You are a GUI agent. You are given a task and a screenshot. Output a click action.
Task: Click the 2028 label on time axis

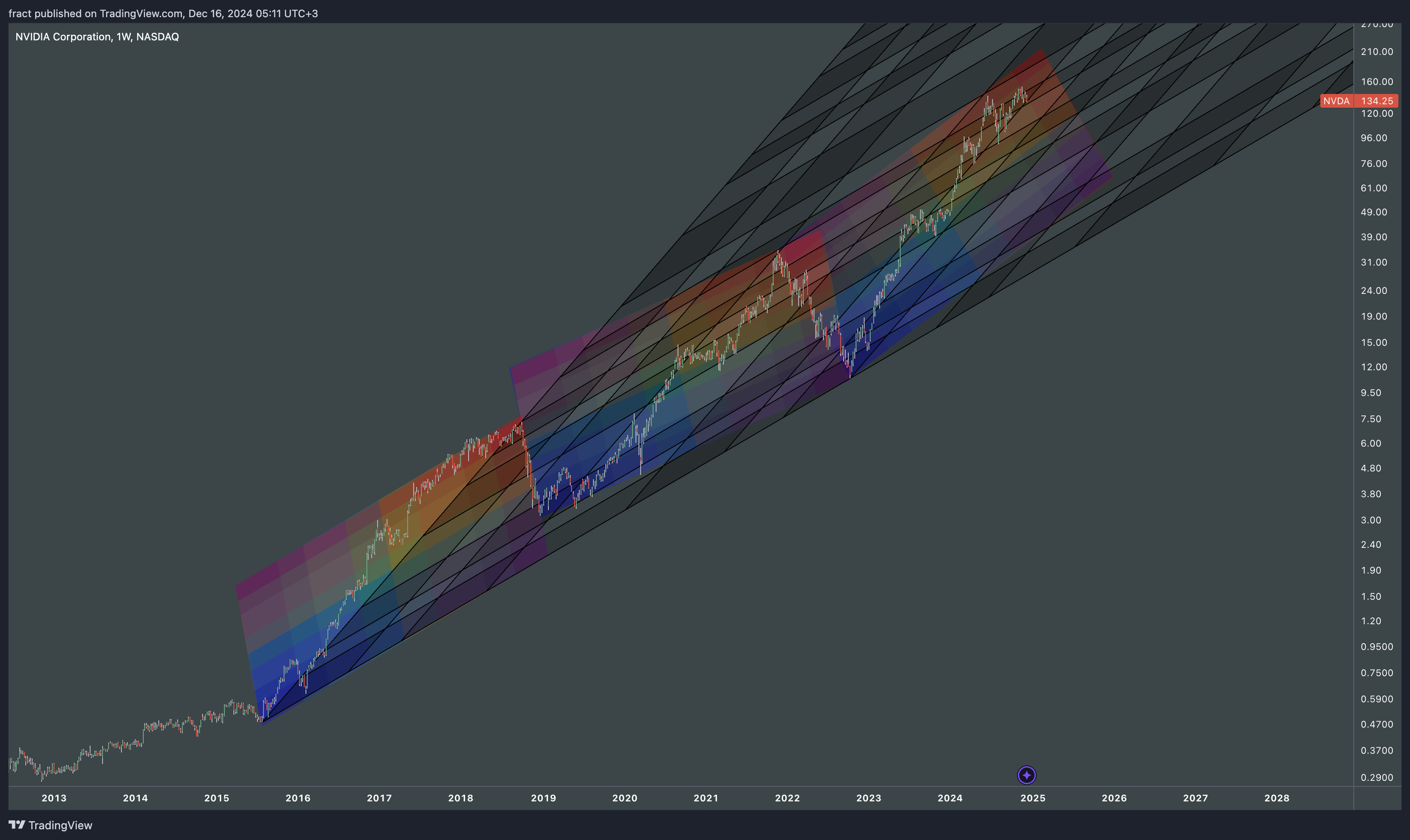pyautogui.click(x=1277, y=798)
